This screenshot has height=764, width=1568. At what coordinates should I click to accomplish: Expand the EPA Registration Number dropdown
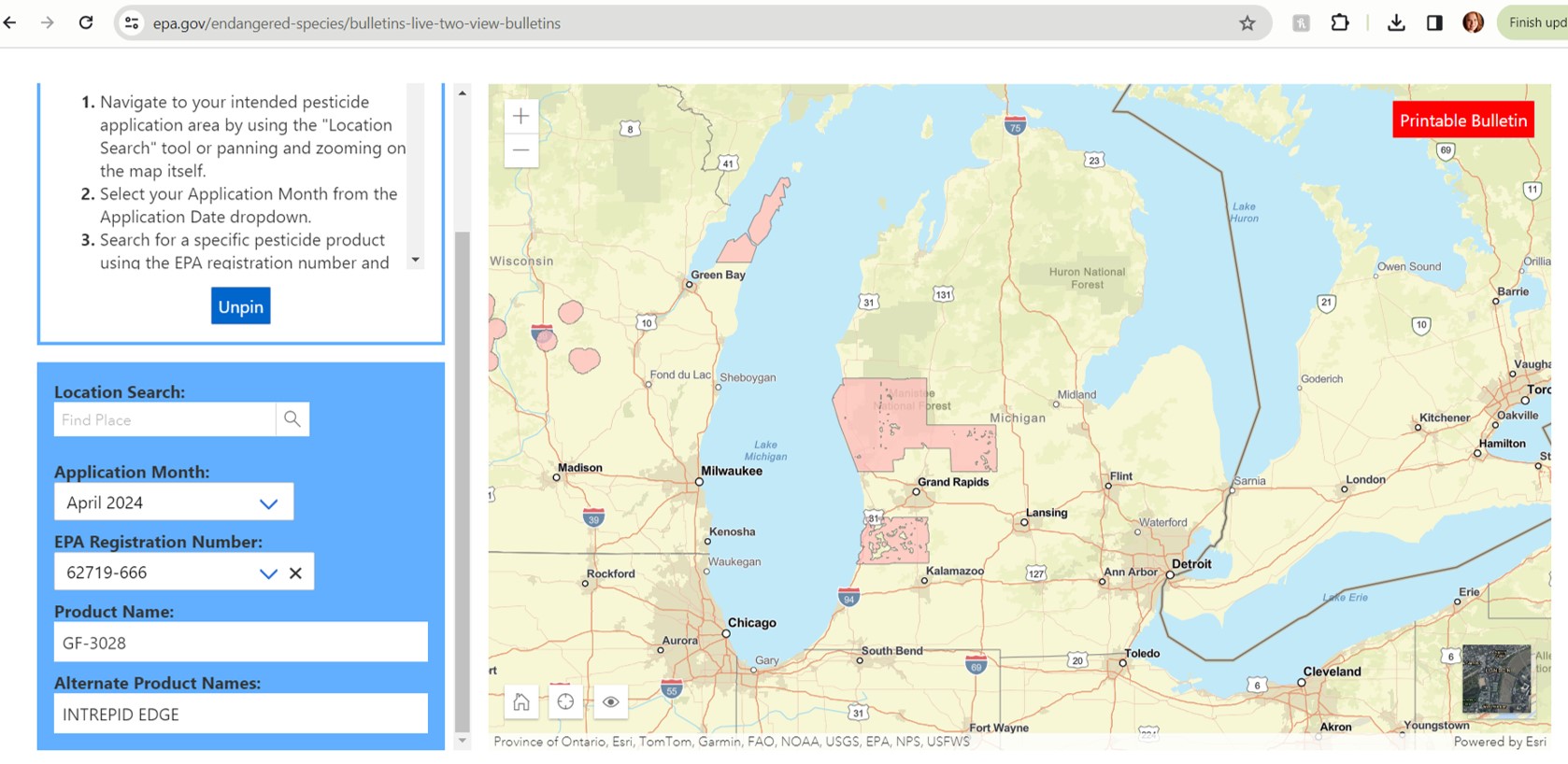[x=268, y=573]
